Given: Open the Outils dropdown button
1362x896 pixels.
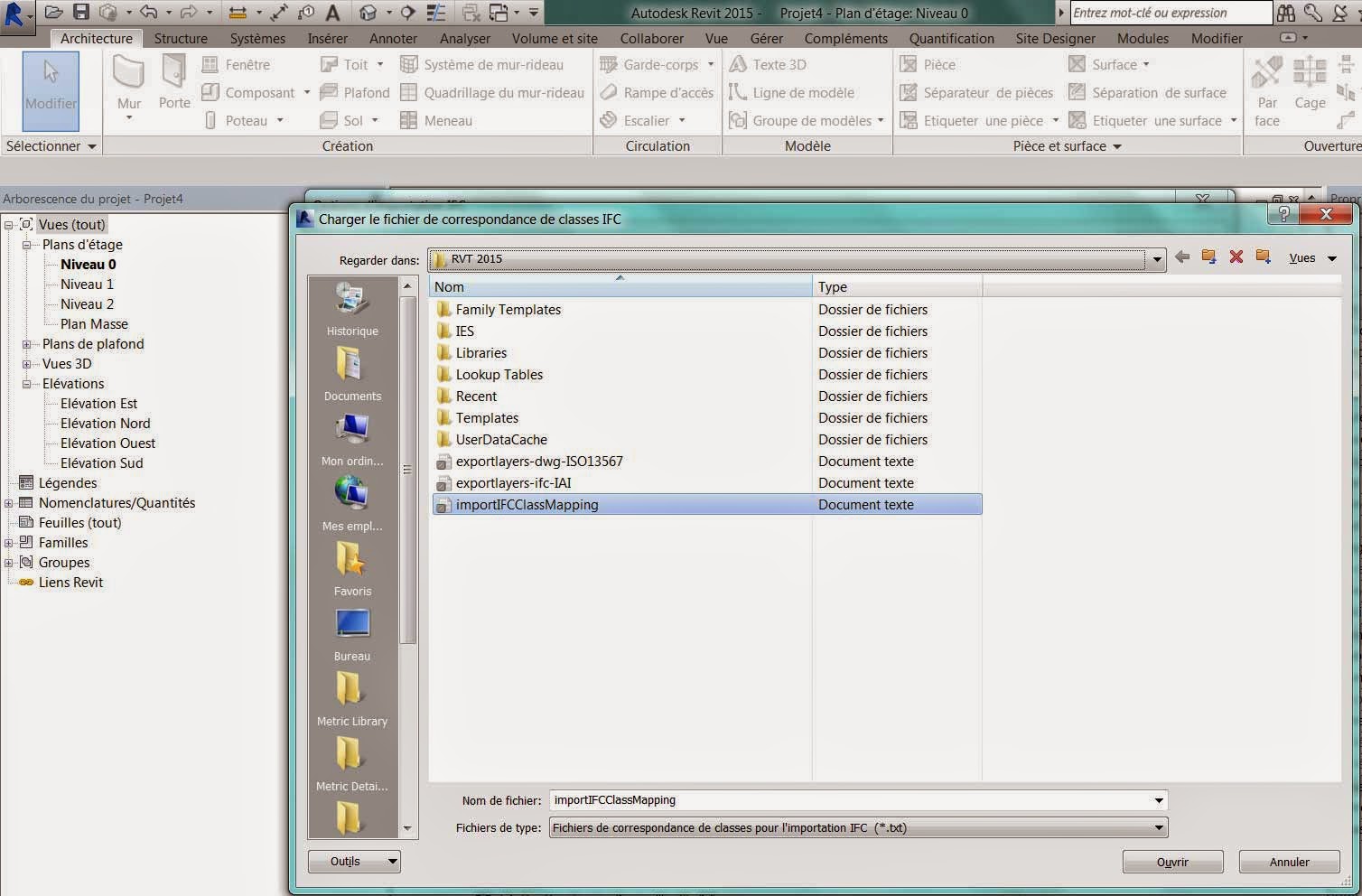Looking at the screenshot, I should tap(354, 862).
